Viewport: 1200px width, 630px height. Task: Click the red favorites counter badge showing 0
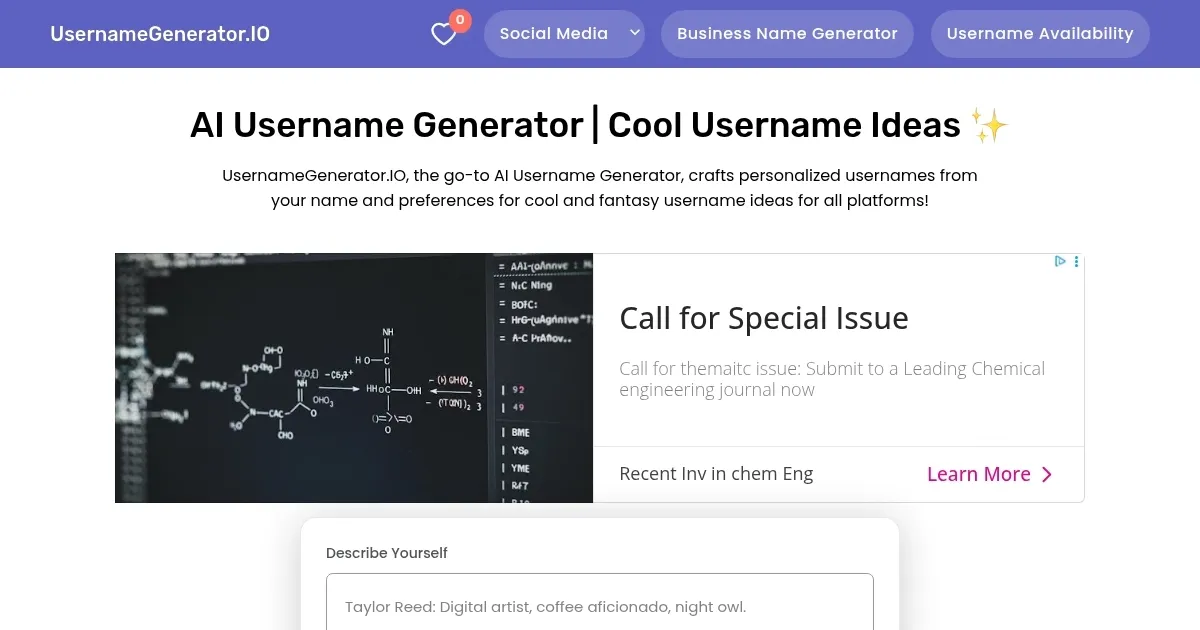[460, 19]
